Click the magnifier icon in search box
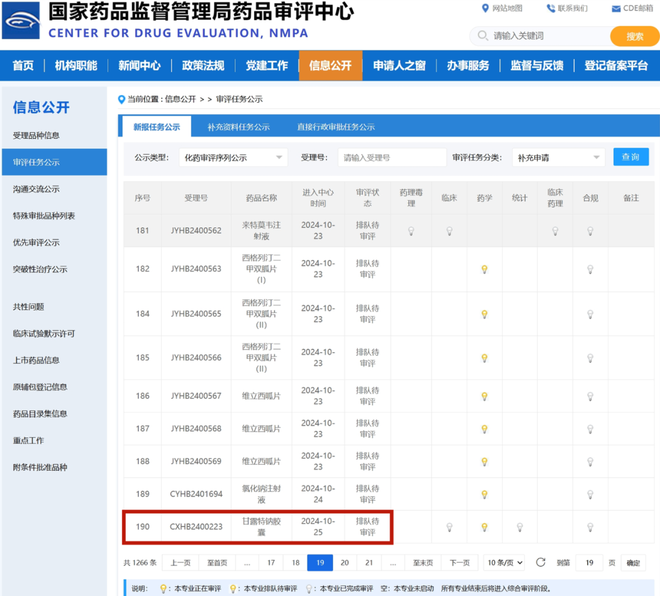The height and width of the screenshot is (596, 660). point(483,36)
